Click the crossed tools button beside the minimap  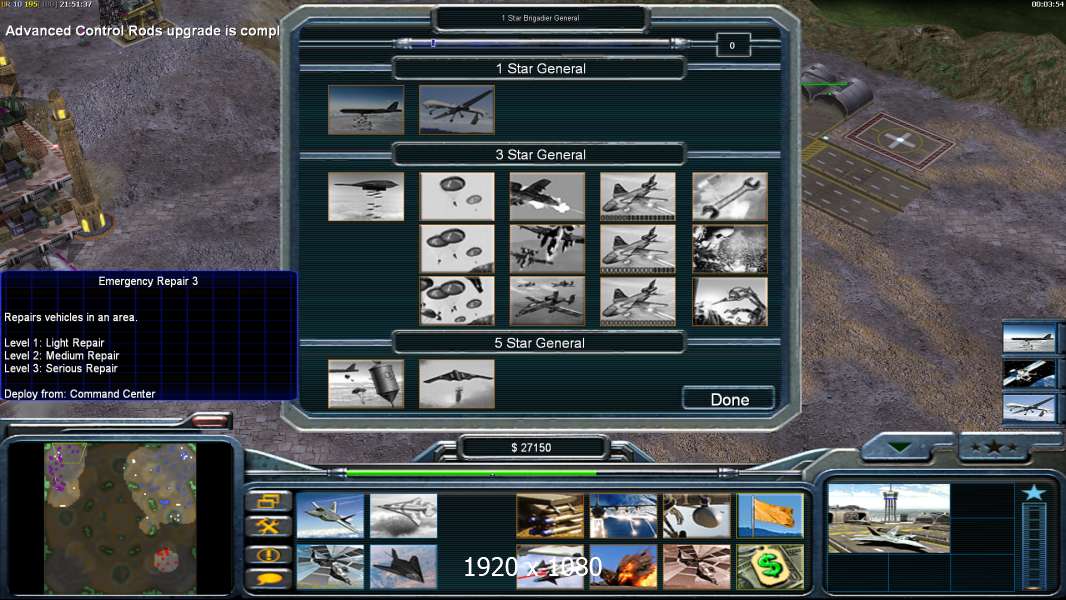point(269,526)
